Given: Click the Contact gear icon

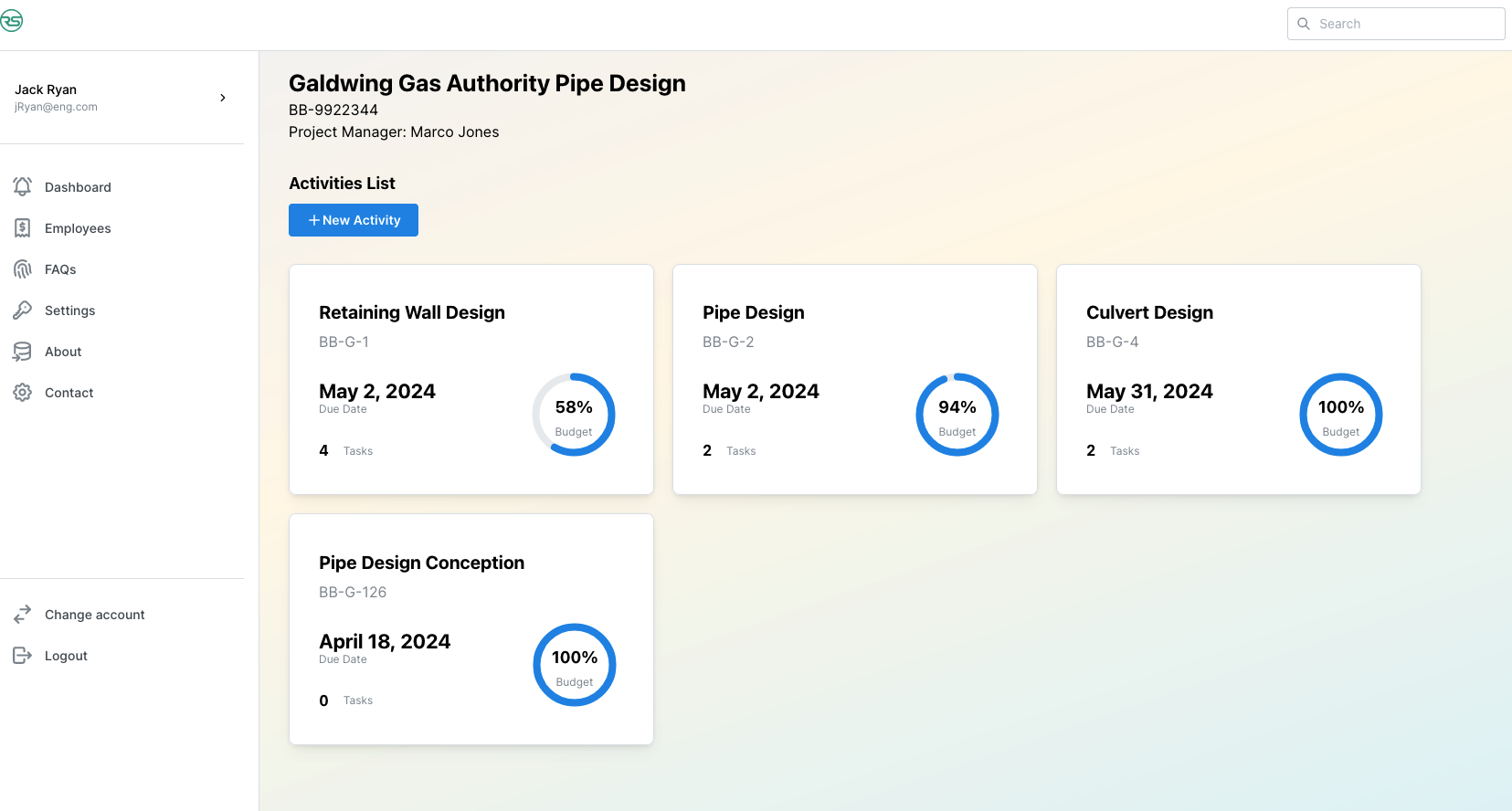Looking at the screenshot, I should 23,392.
